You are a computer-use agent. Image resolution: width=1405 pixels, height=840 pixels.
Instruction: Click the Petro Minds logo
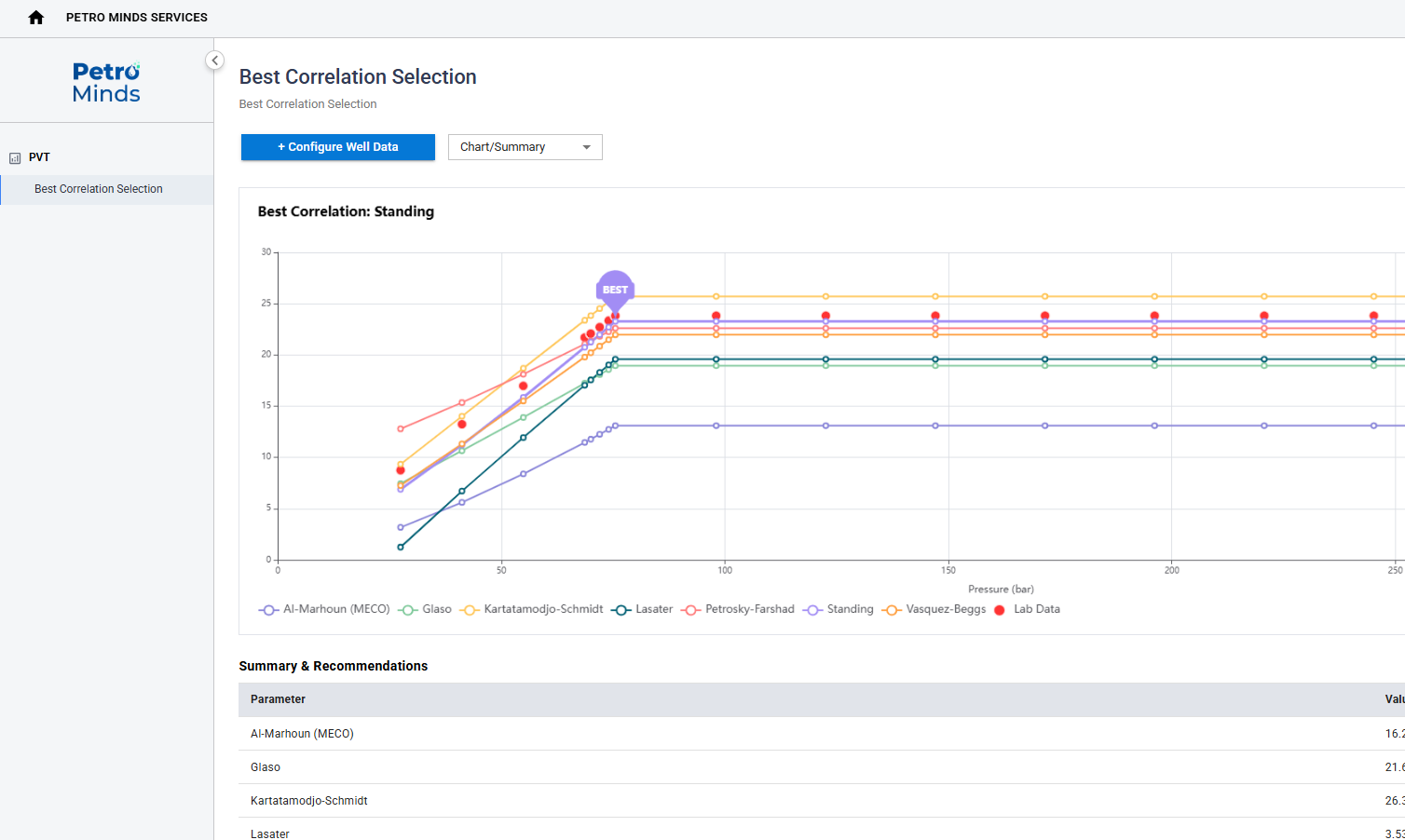pyautogui.click(x=106, y=82)
